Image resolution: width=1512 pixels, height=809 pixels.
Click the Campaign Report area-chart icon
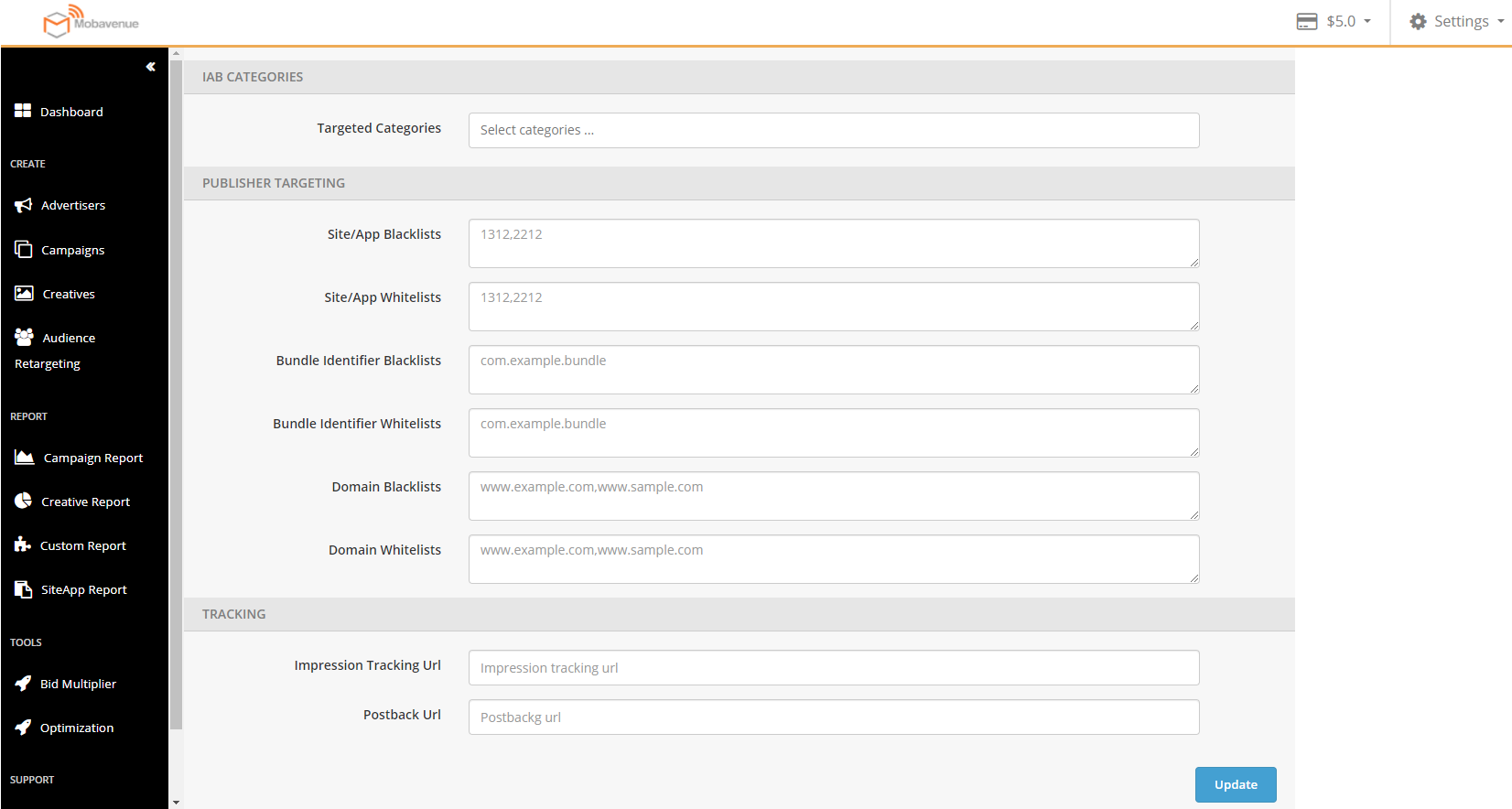pyautogui.click(x=25, y=457)
